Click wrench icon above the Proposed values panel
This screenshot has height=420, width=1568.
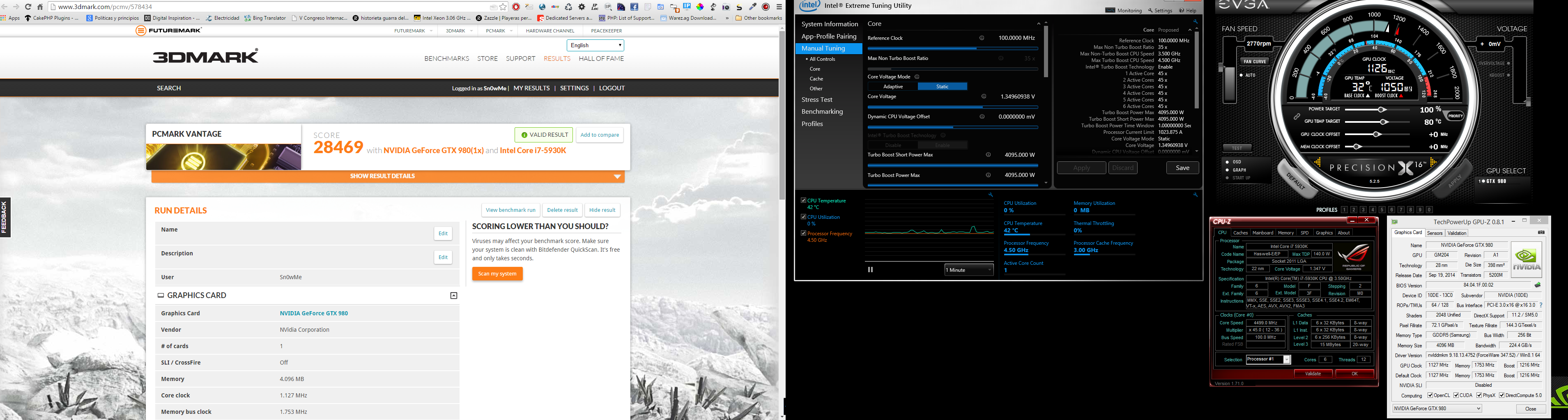tap(1196, 21)
